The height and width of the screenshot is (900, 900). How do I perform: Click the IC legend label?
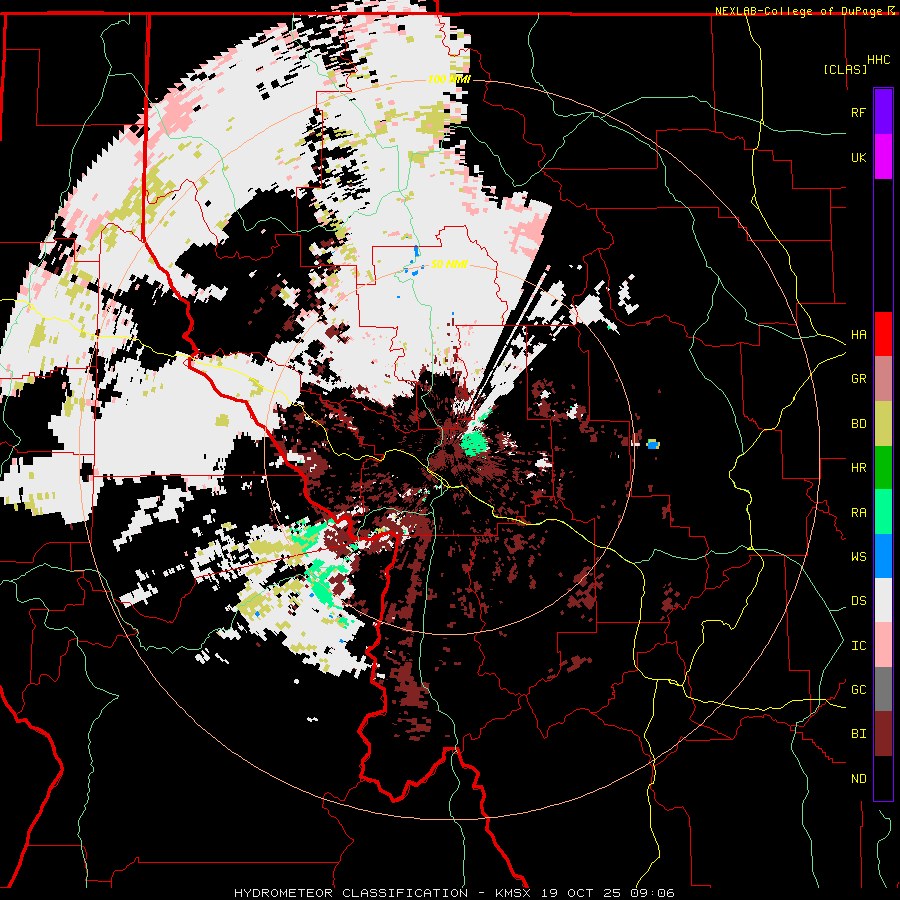(x=858, y=646)
